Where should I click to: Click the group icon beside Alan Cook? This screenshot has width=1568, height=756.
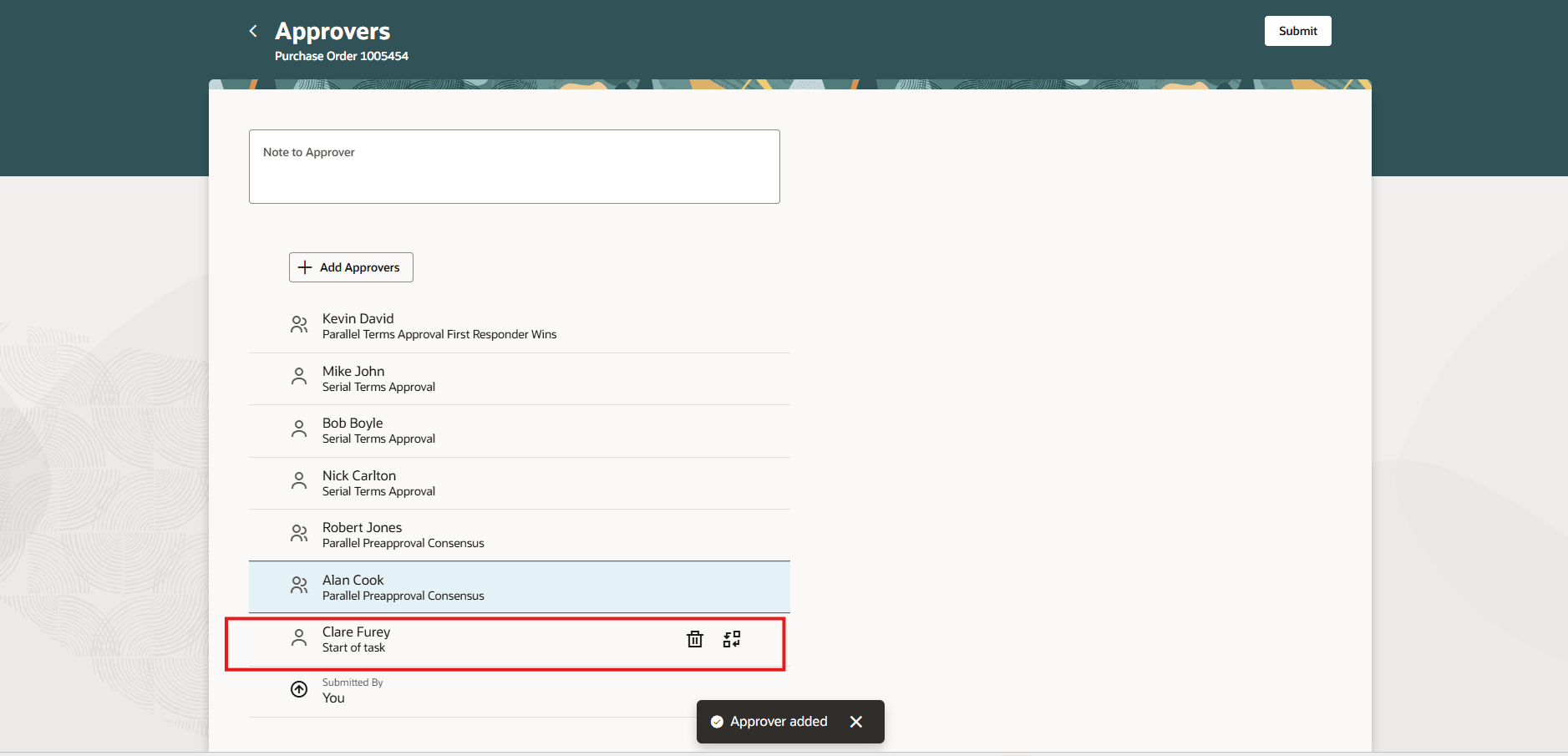pyautogui.click(x=299, y=586)
